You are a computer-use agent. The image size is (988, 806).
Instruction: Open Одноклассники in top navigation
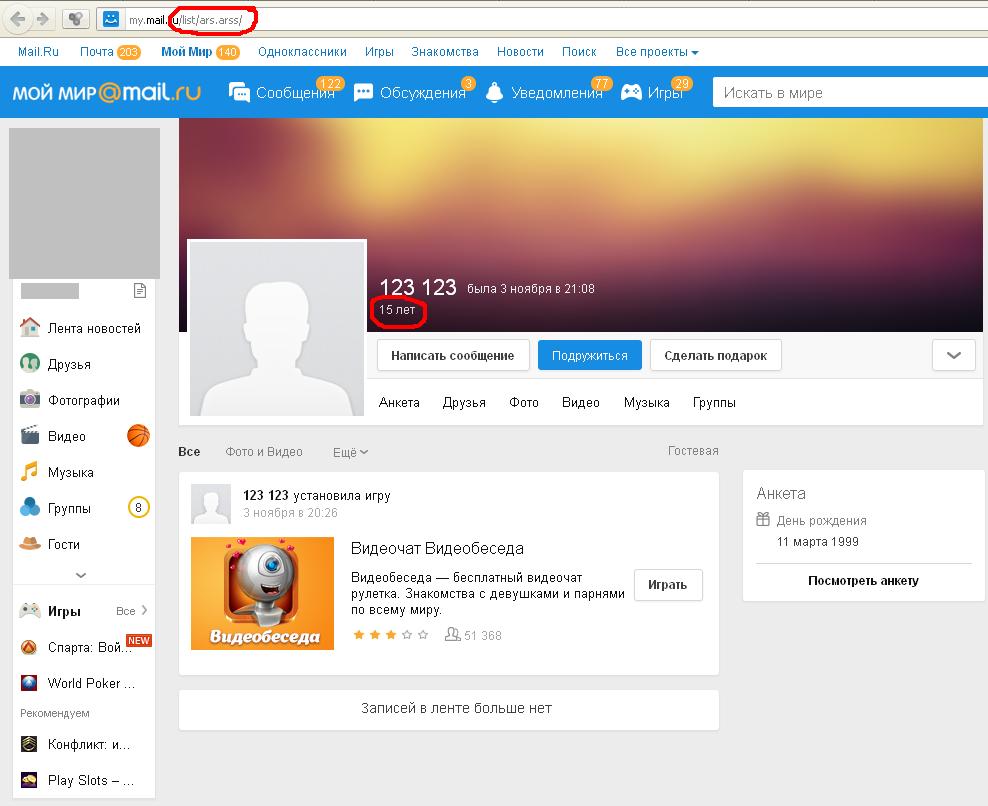tap(302, 52)
